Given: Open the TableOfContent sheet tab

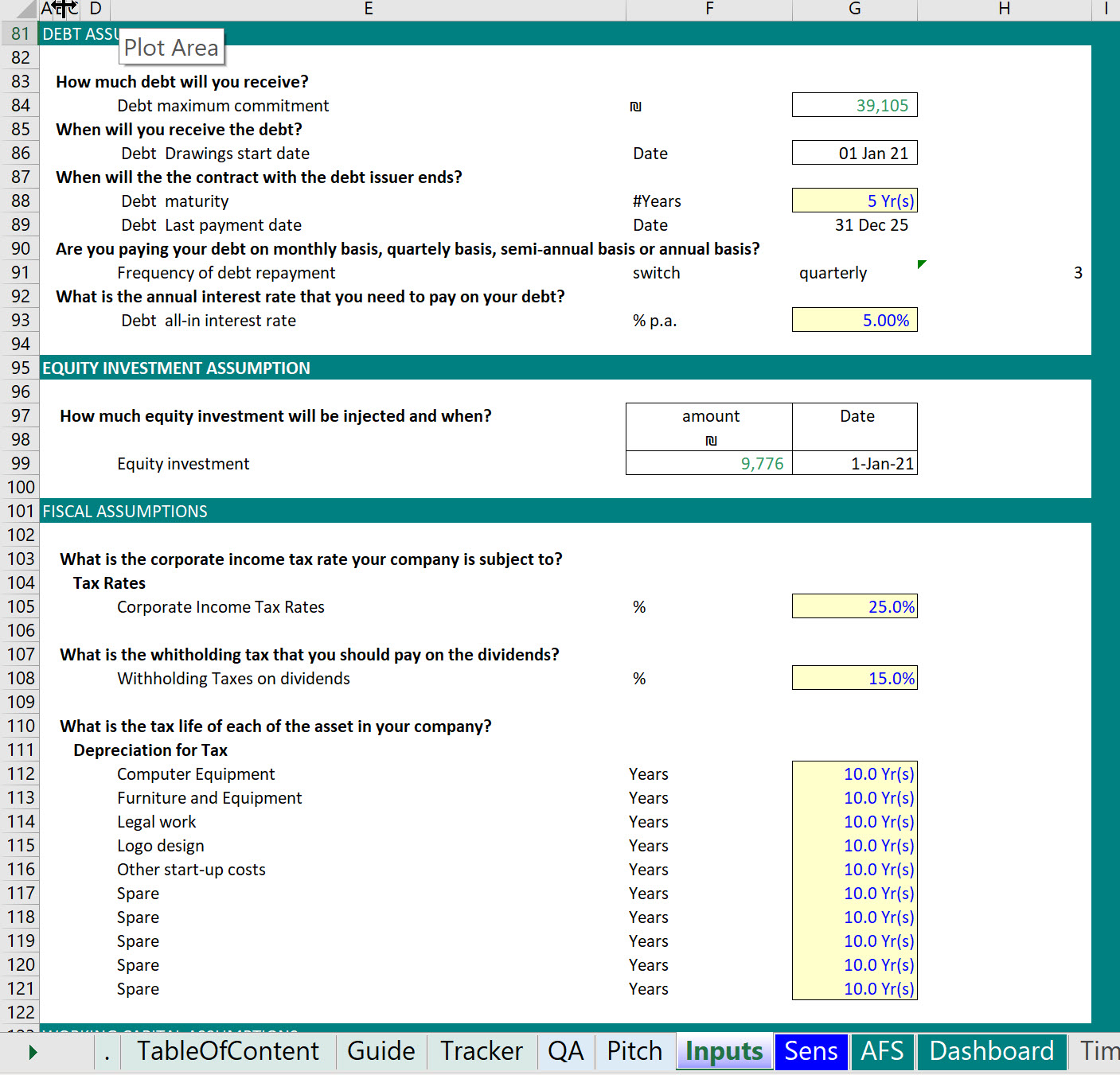Looking at the screenshot, I should [x=228, y=1051].
